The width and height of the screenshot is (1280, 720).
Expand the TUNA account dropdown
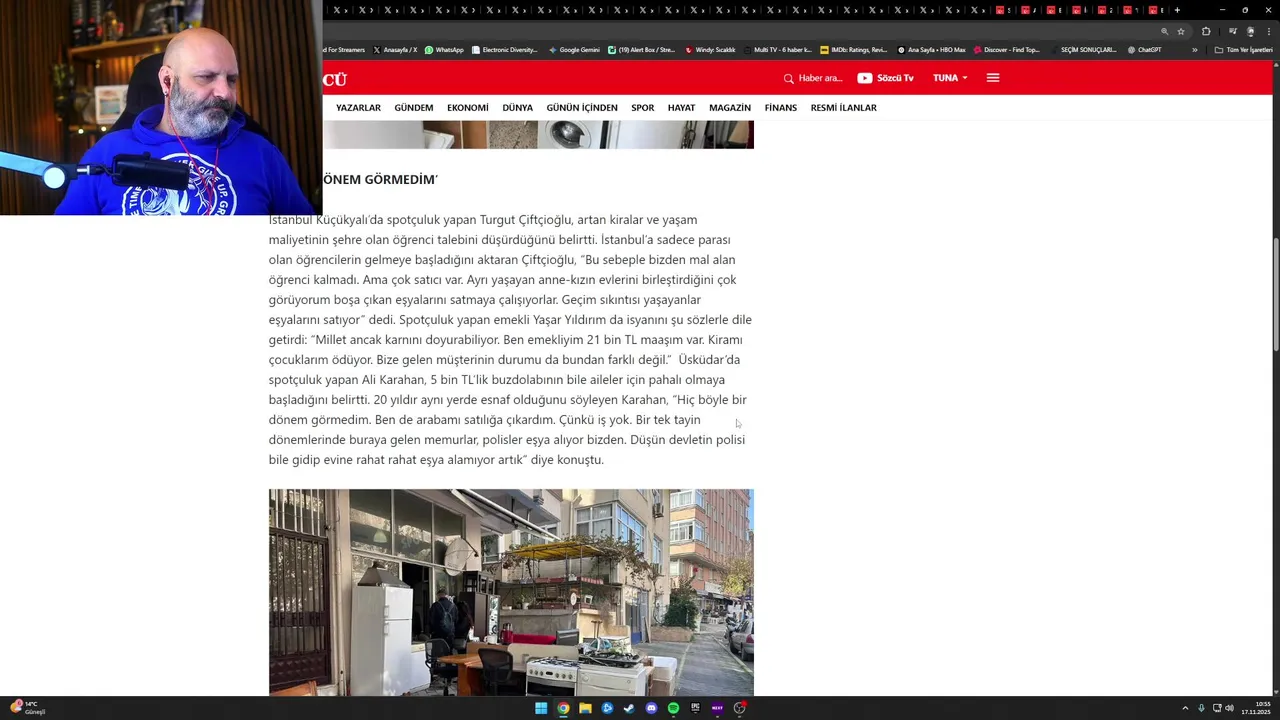click(950, 78)
